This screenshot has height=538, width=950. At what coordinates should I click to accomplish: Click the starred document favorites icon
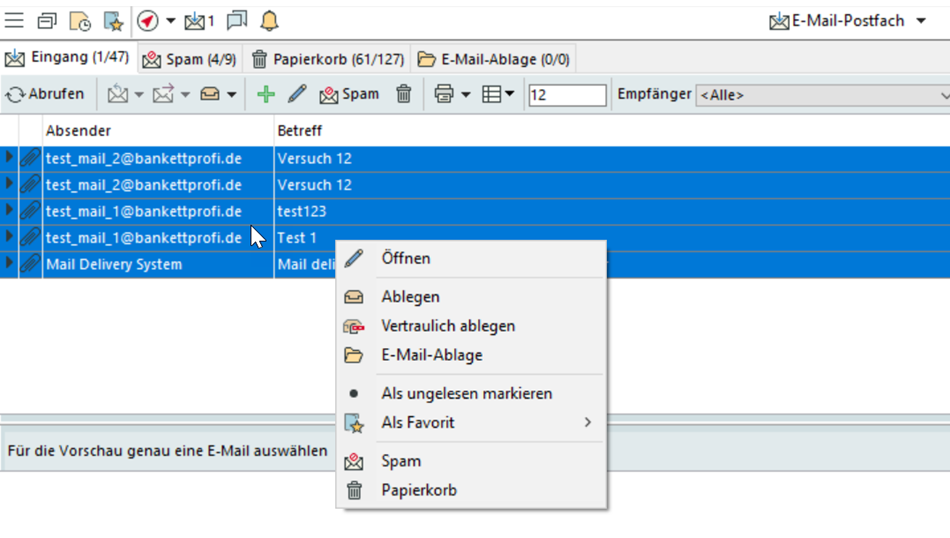(113, 20)
